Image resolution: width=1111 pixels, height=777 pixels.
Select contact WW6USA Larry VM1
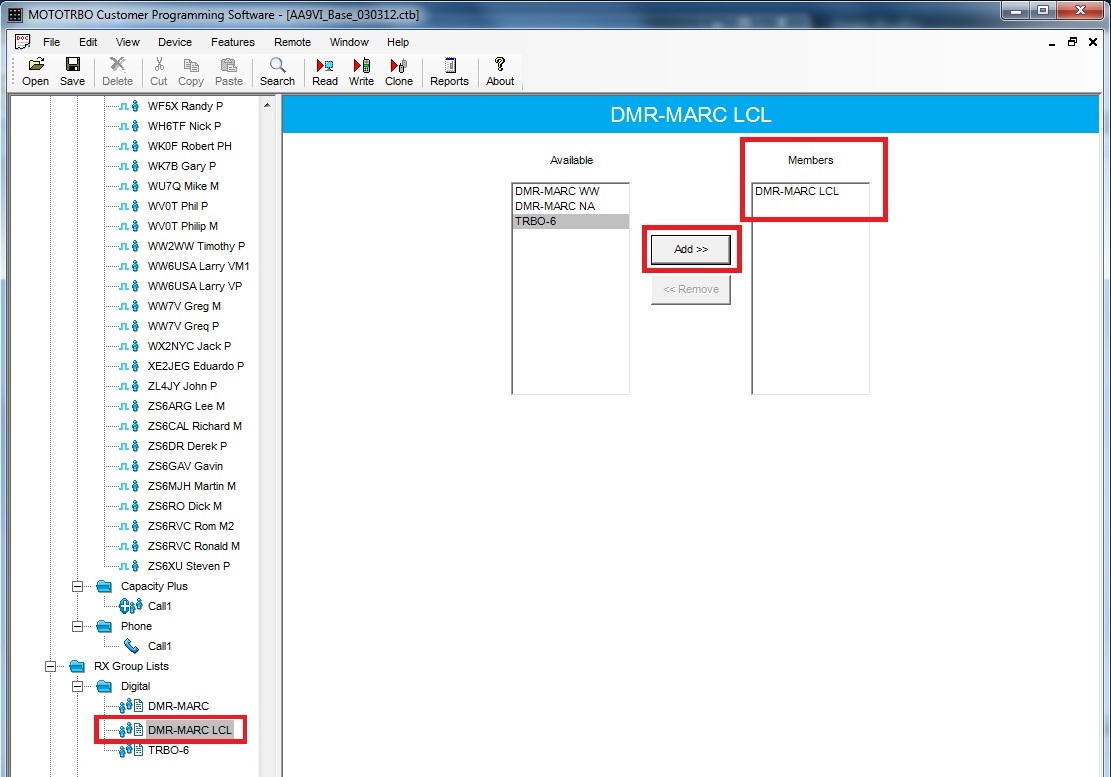pos(198,266)
